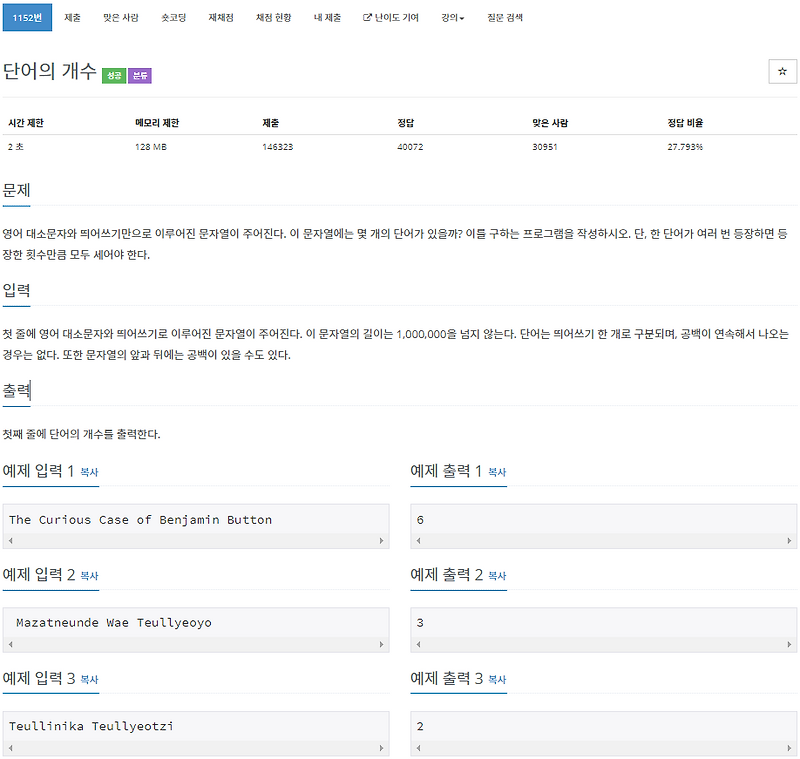Image resolution: width=800 pixels, height=759 pixels.
Task: Open 질문 검색 from the navigation bar
Action: click(x=505, y=17)
